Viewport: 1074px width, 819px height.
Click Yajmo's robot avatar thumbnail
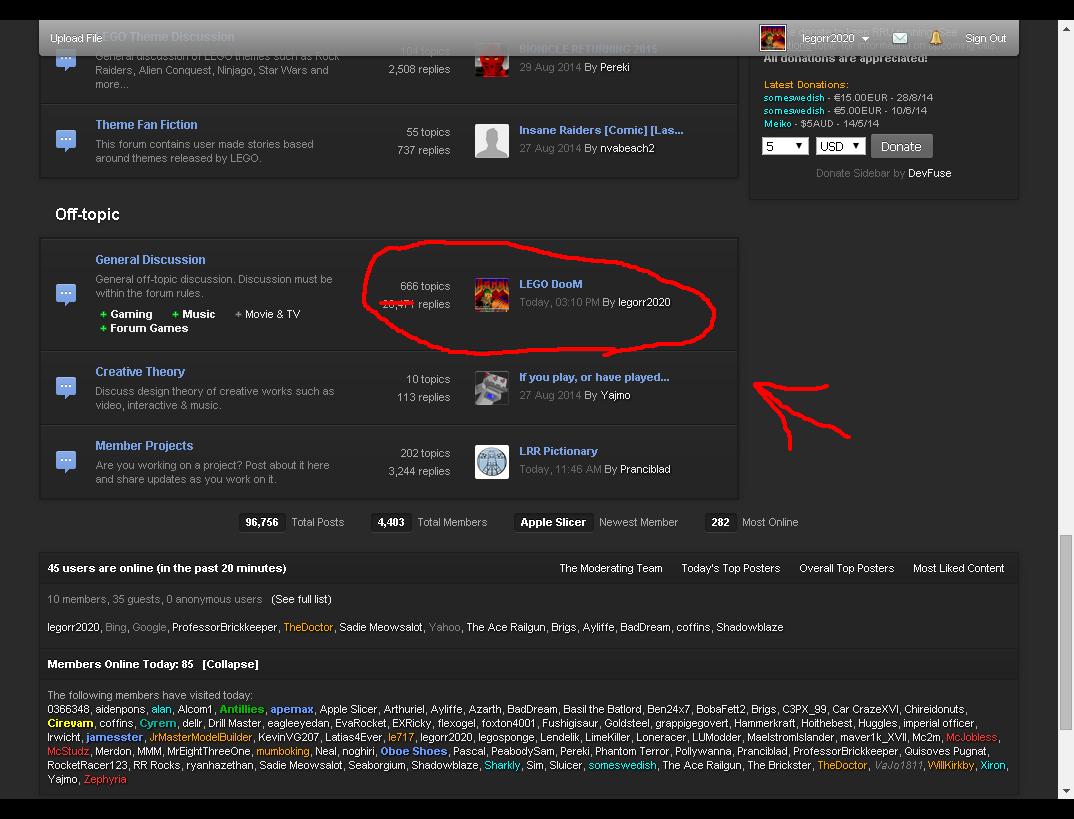[x=492, y=388]
